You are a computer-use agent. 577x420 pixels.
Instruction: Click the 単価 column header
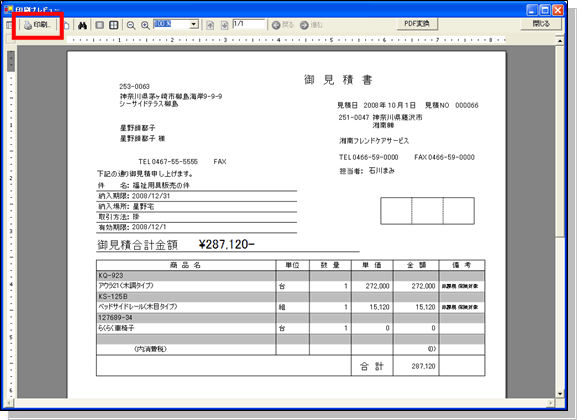372,265
